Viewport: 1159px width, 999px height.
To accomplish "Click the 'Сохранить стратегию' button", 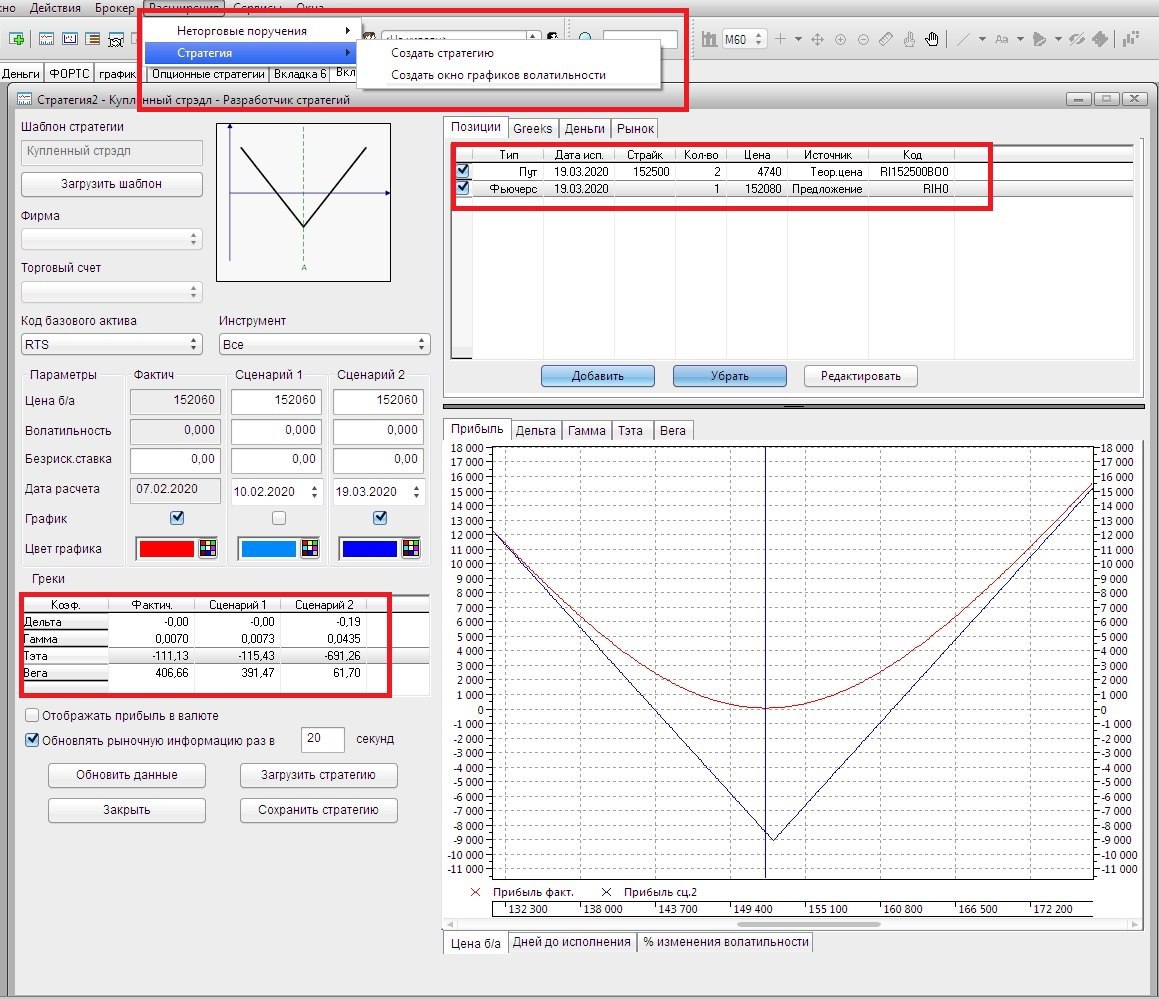I will coord(318,810).
